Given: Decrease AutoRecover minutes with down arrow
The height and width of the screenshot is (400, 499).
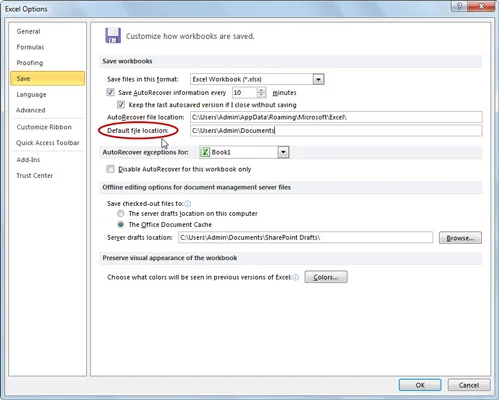Looking at the screenshot, I should [262, 95].
